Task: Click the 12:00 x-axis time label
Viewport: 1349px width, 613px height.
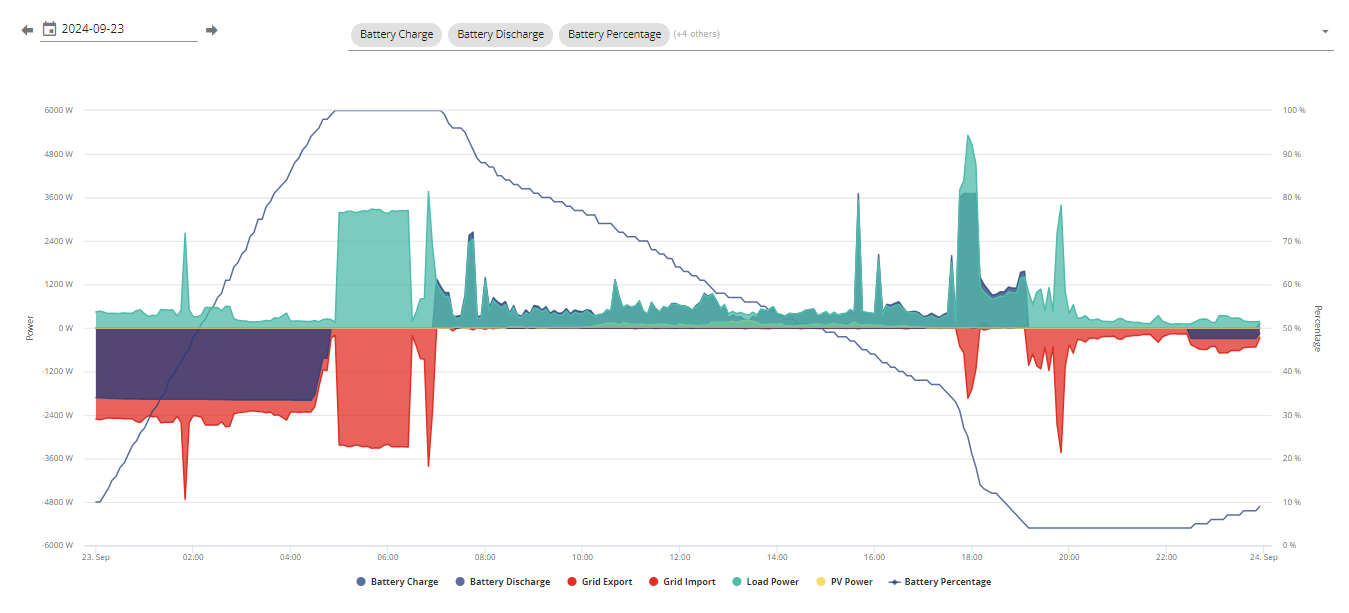Action: click(680, 556)
